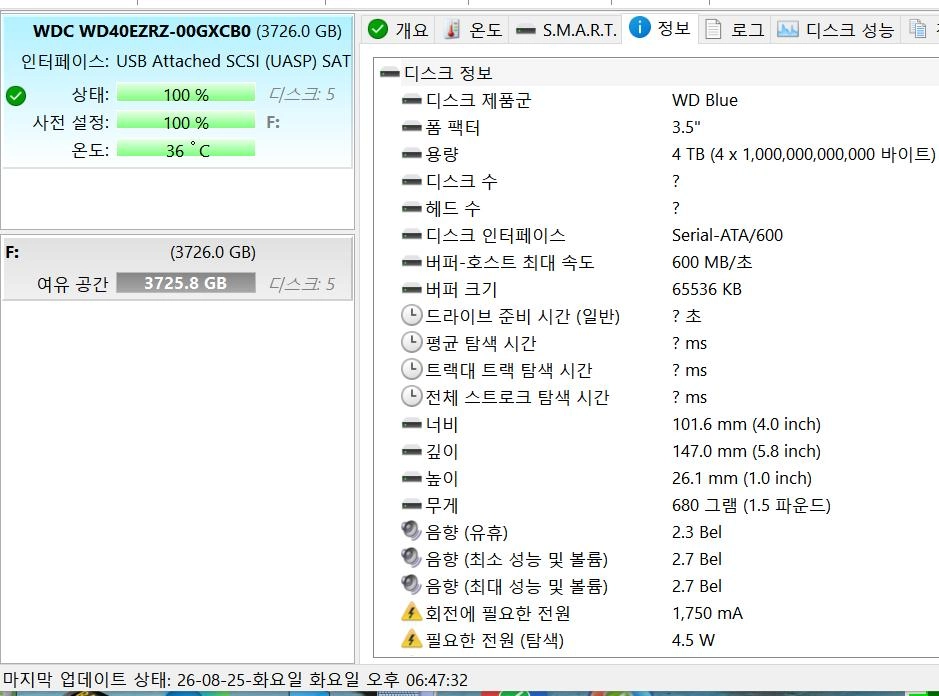Click the partially visible copy-pages tab icon
Viewport: 939px width, 696px height.
[x=917, y=28]
